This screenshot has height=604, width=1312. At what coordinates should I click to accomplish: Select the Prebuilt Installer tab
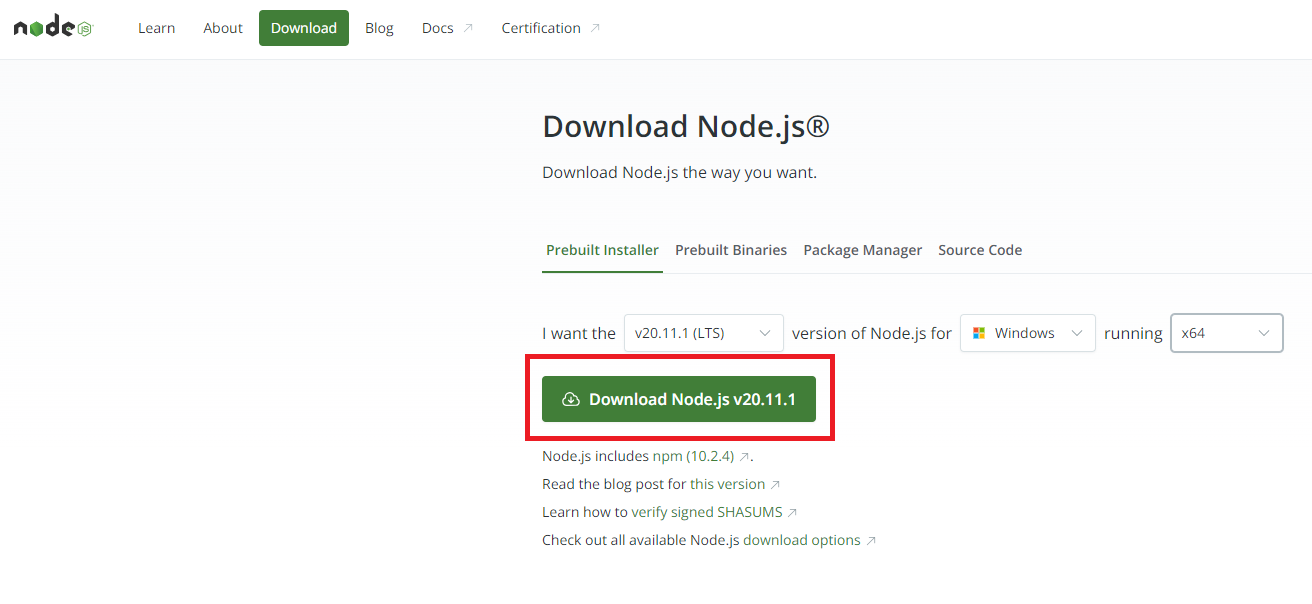(602, 250)
